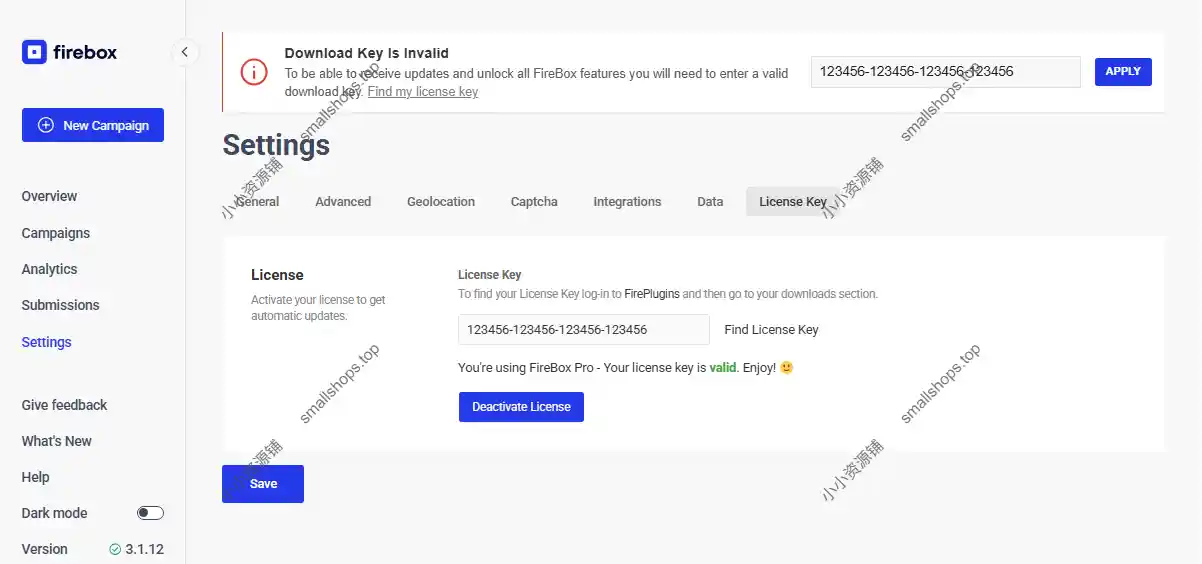1202x564 pixels.
Task: Open Analytics from sidebar
Action: 49,269
